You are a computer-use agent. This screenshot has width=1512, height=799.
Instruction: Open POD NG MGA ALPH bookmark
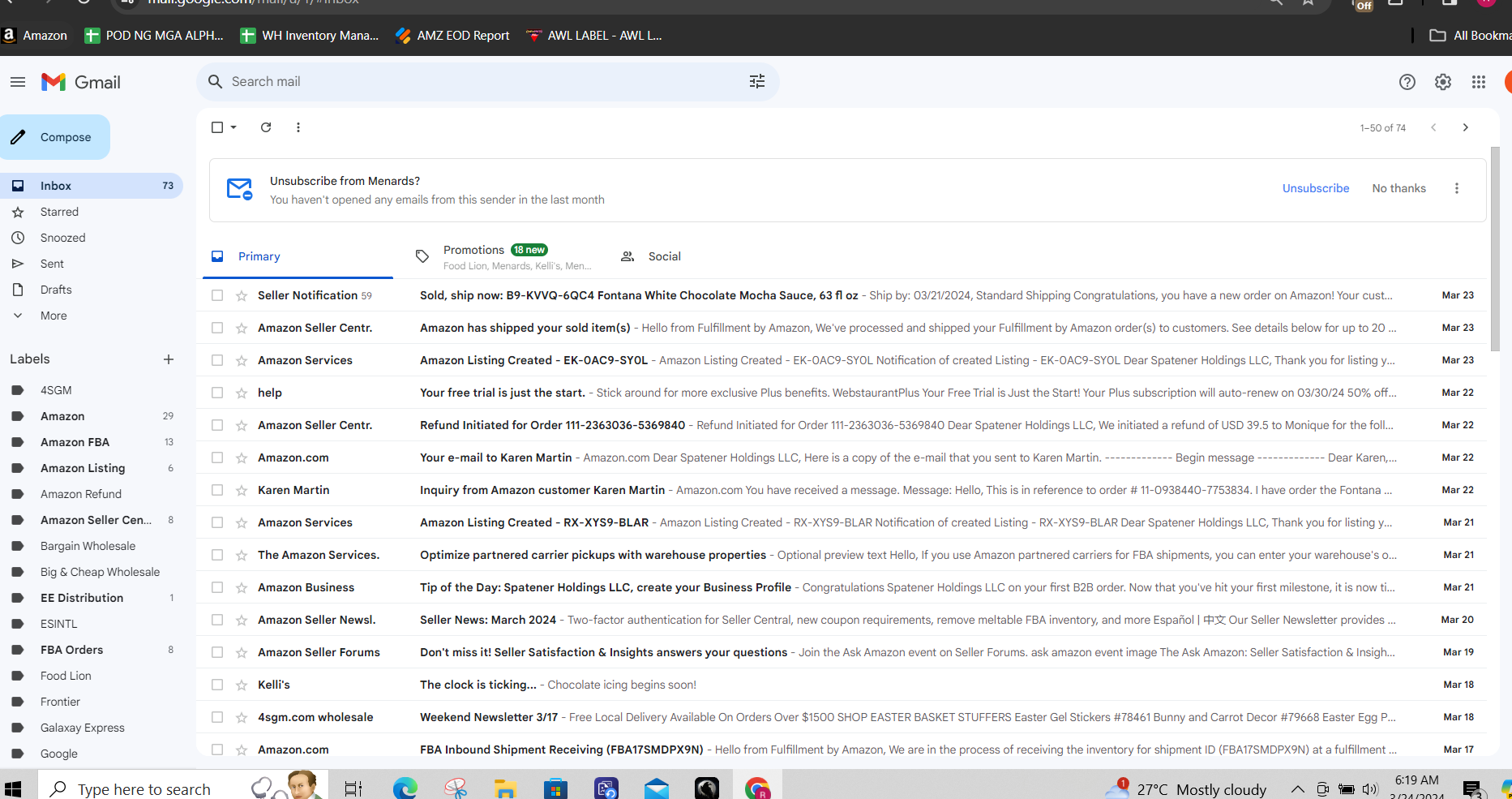(154, 36)
